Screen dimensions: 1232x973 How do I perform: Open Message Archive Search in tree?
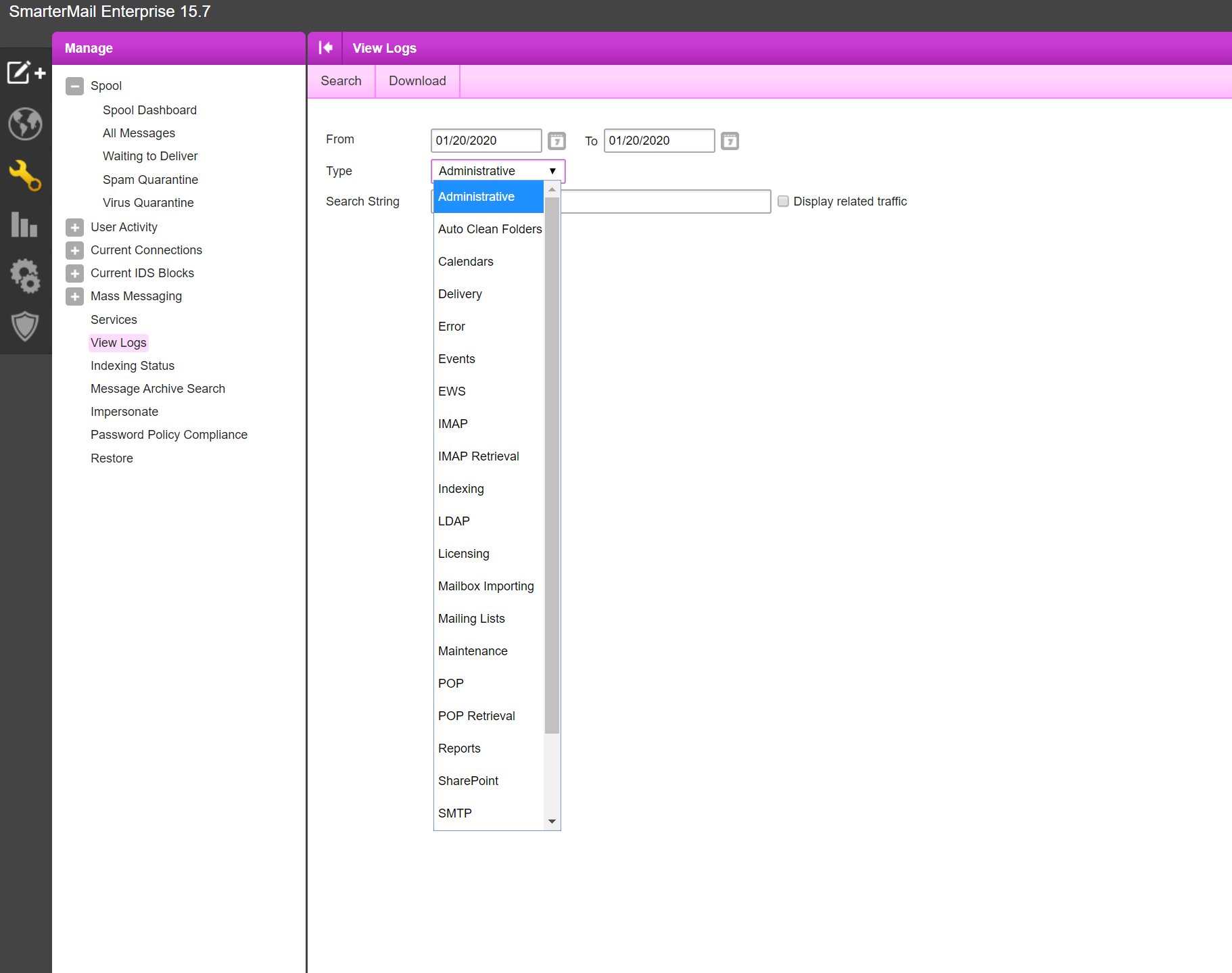pos(158,389)
